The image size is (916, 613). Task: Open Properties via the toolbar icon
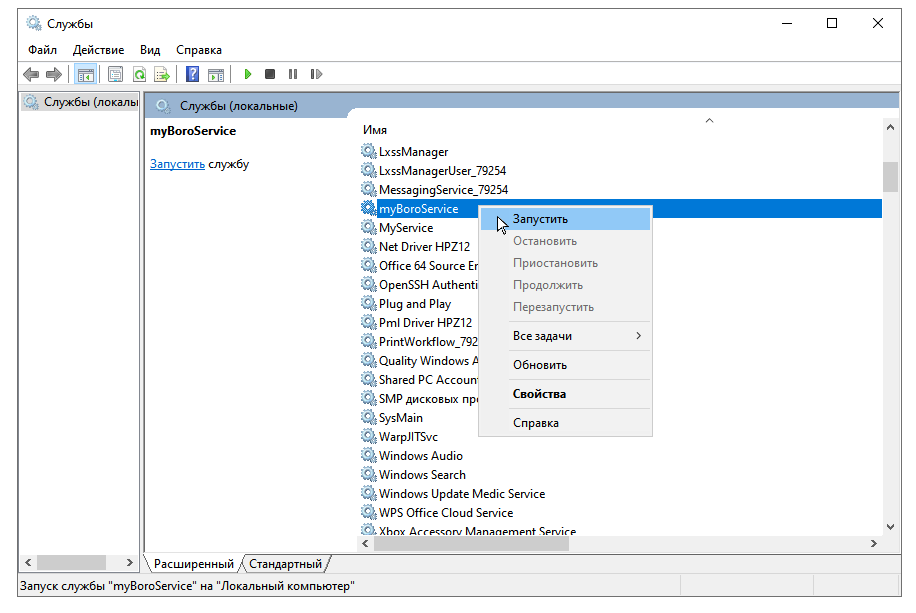[116, 74]
